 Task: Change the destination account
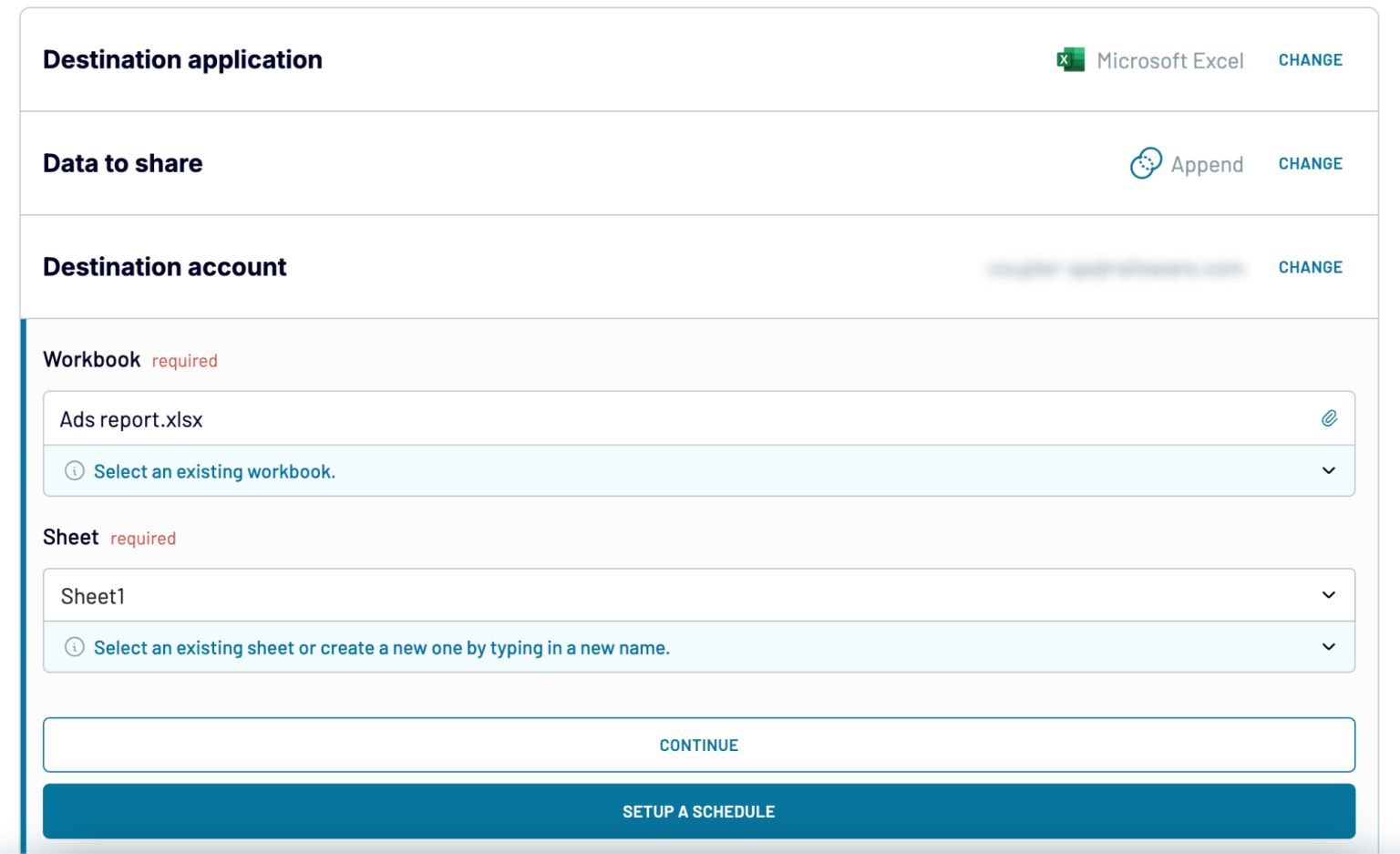coord(1310,267)
